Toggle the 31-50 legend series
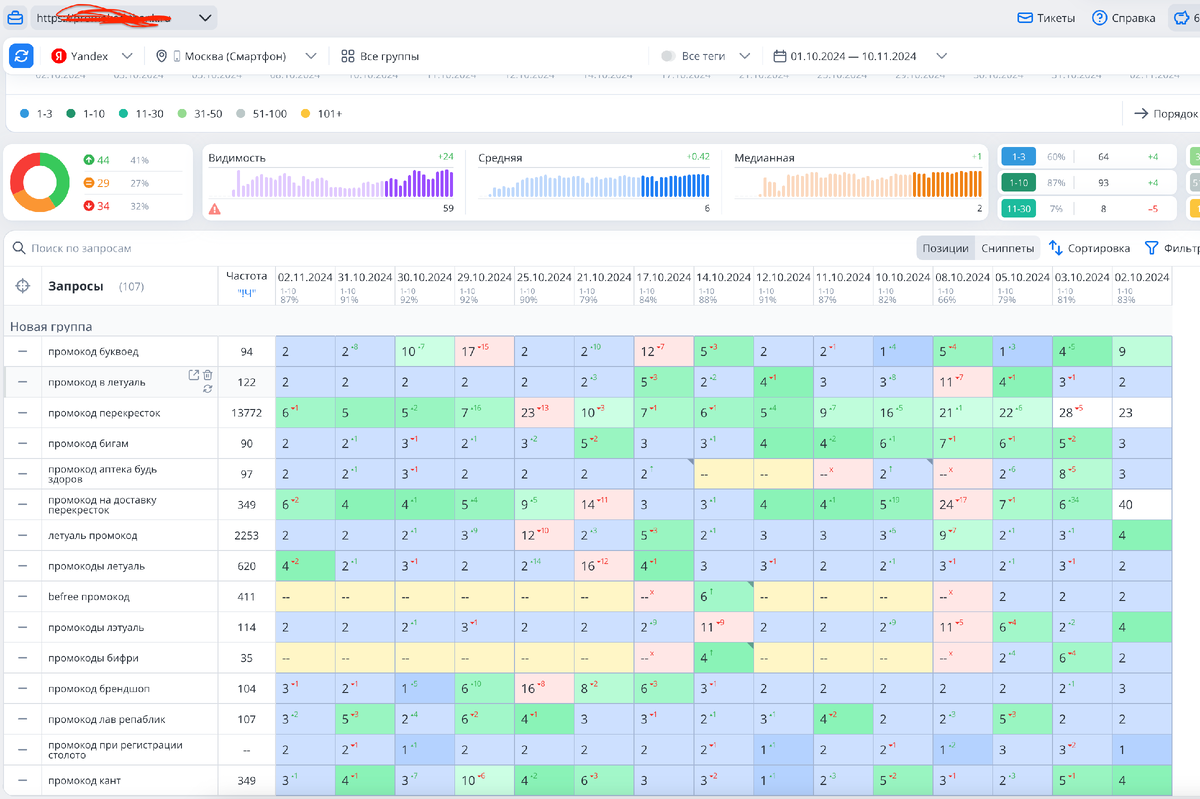 tap(199, 114)
